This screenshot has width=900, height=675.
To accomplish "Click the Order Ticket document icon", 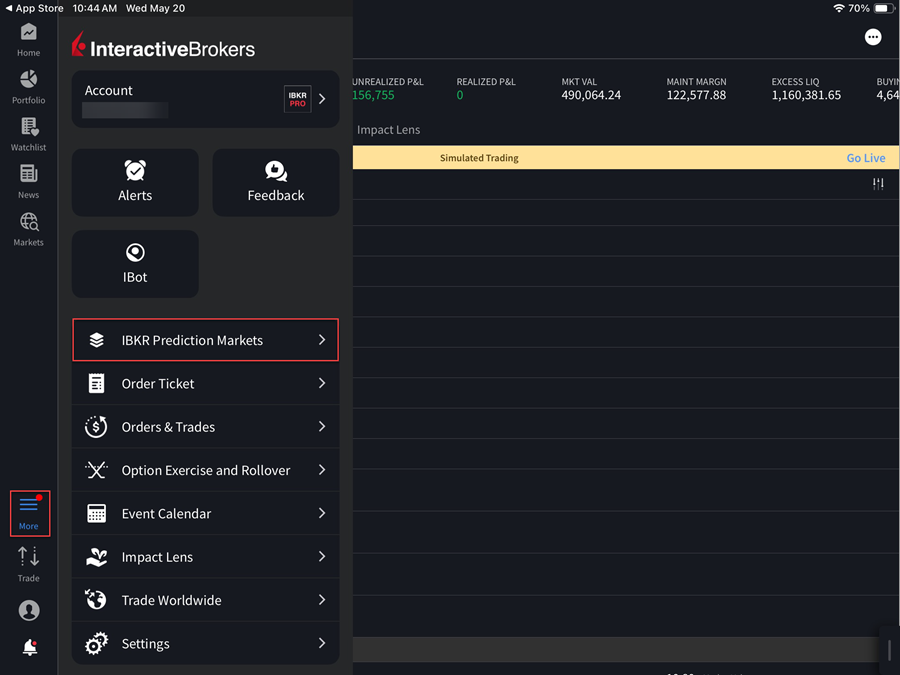I will [96, 383].
